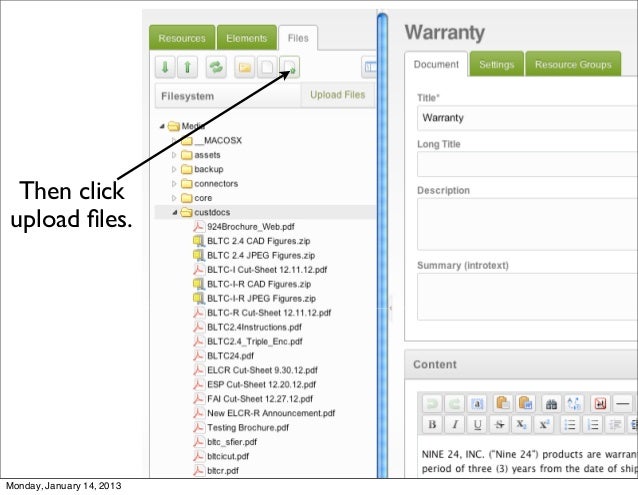Click the Long Title input field
The height and width of the screenshot is (495, 638).
click(x=527, y=164)
